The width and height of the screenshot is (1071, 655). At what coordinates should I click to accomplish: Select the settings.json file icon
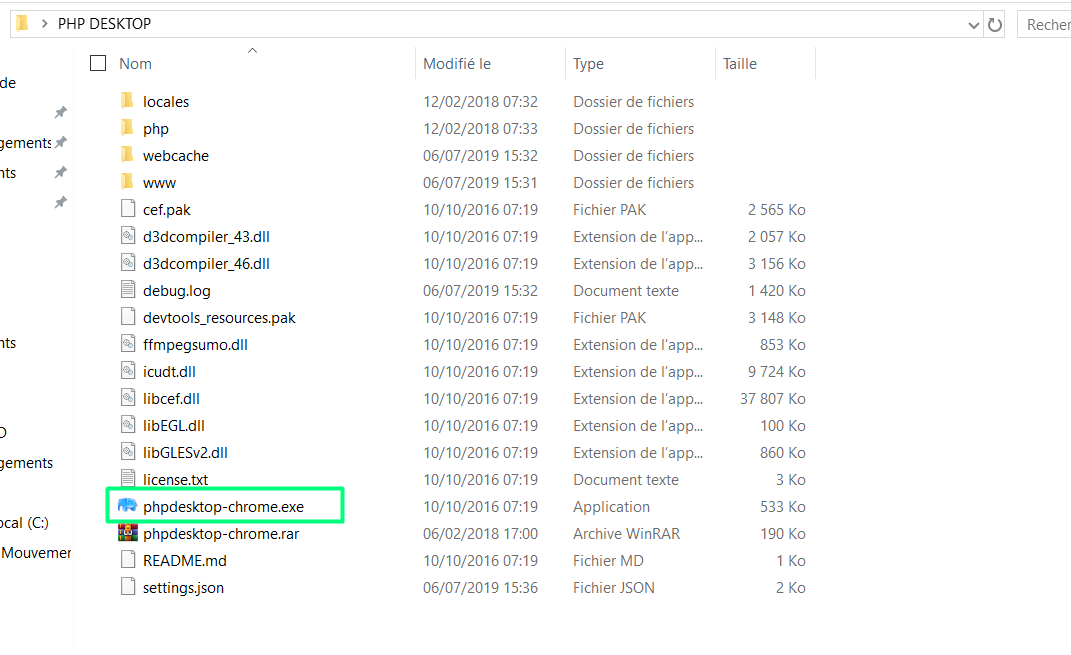click(128, 587)
